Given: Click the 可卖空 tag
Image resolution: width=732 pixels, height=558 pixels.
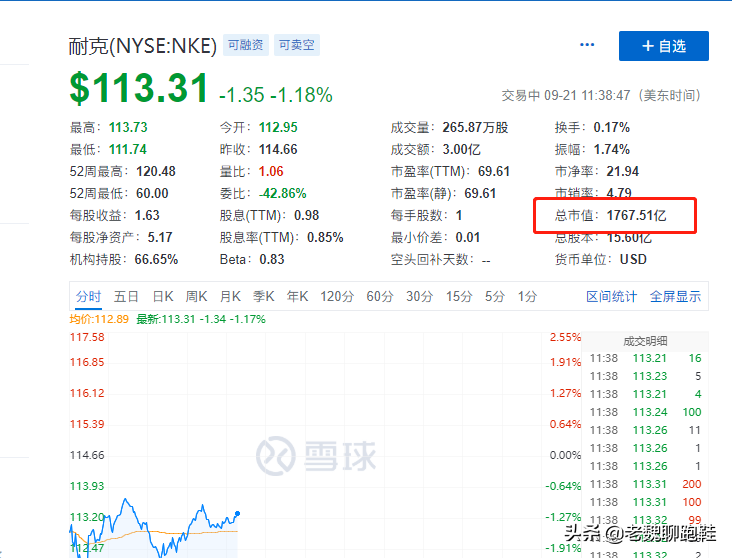Looking at the screenshot, I should [x=297, y=45].
